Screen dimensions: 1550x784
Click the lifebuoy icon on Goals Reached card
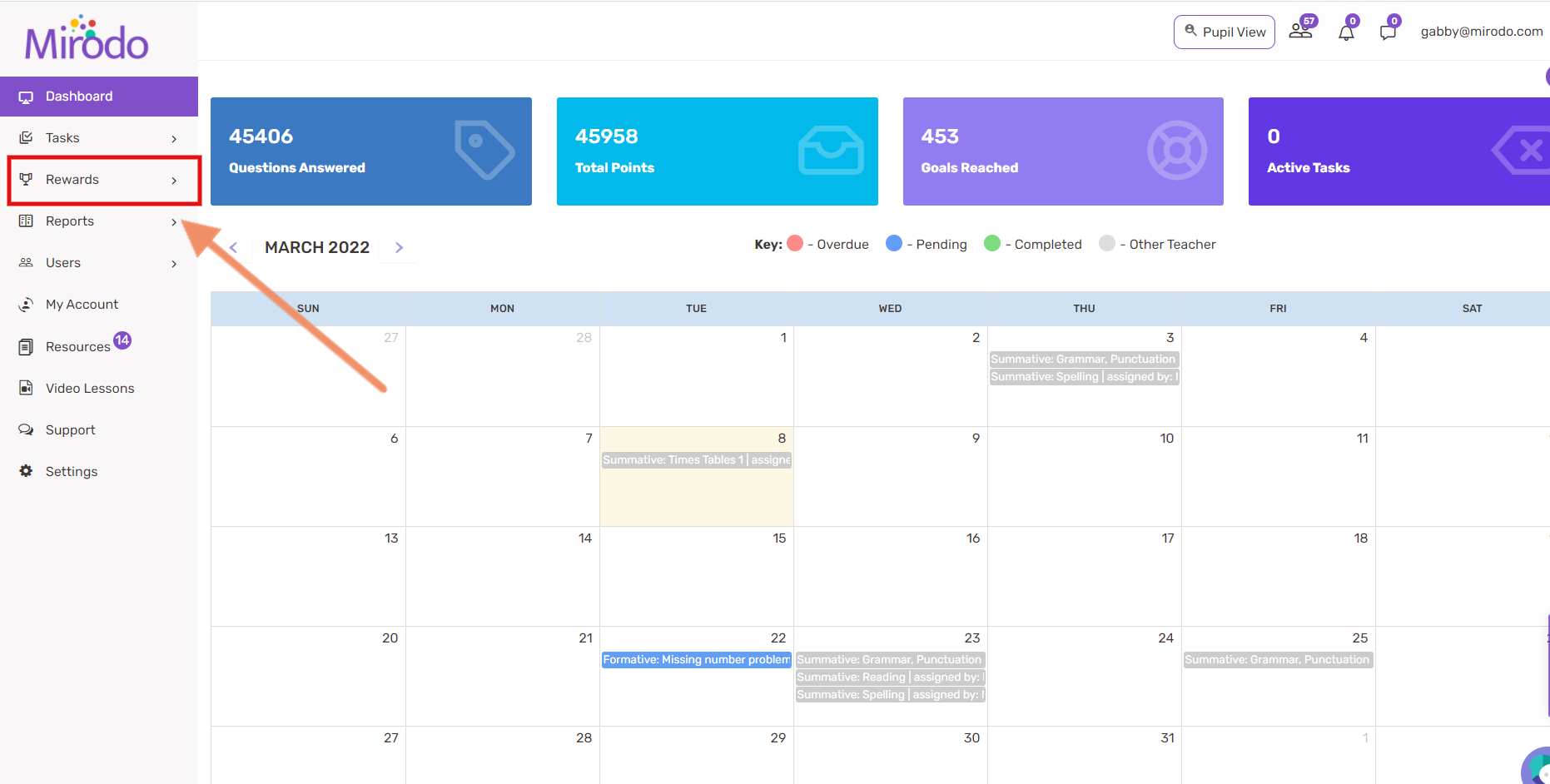point(1177,151)
